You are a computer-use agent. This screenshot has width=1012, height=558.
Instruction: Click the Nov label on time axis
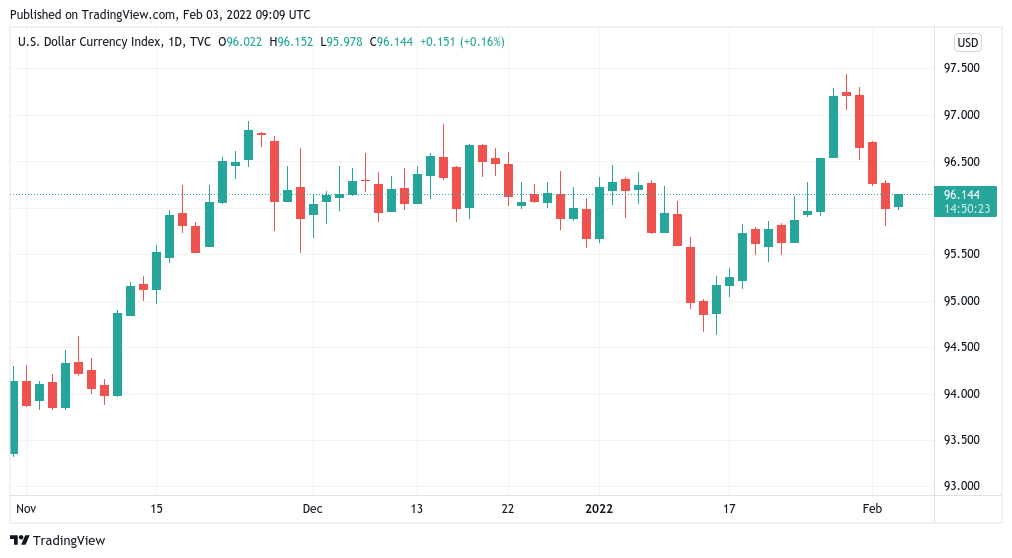point(26,509)
